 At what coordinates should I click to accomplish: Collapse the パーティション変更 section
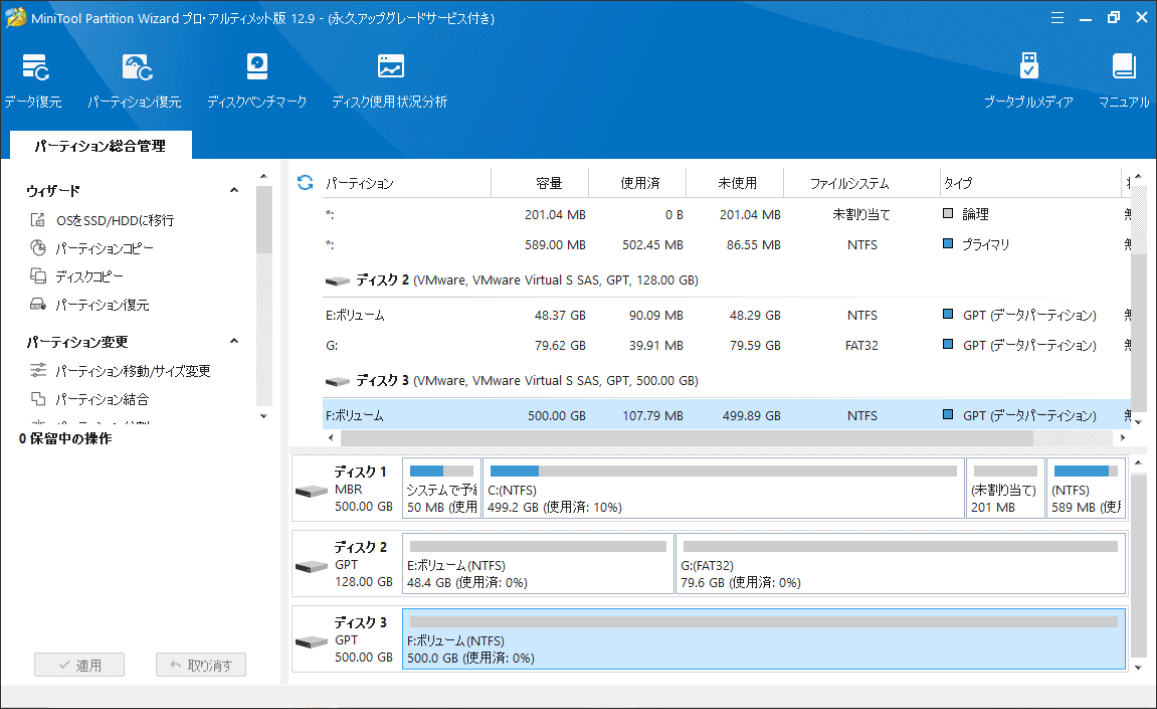[234, 341]
